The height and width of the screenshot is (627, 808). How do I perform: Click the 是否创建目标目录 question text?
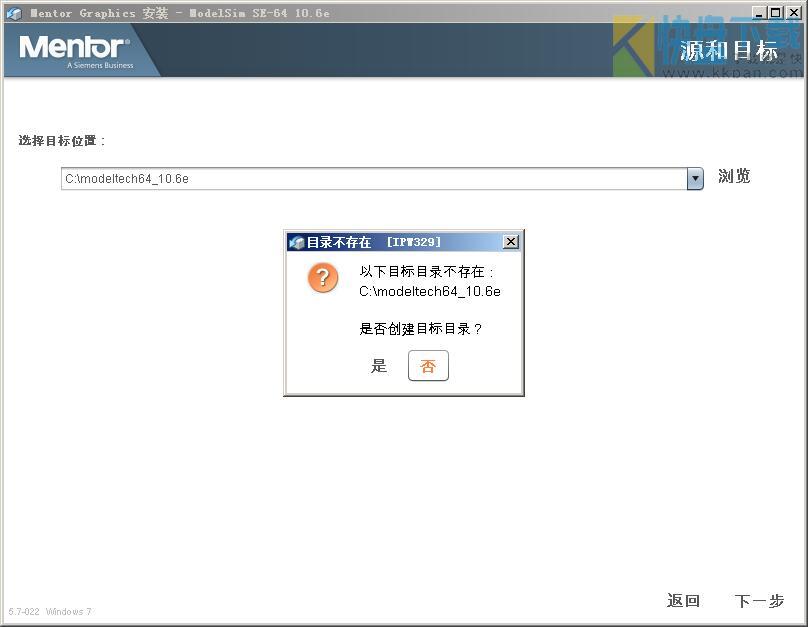click(420, 329)
